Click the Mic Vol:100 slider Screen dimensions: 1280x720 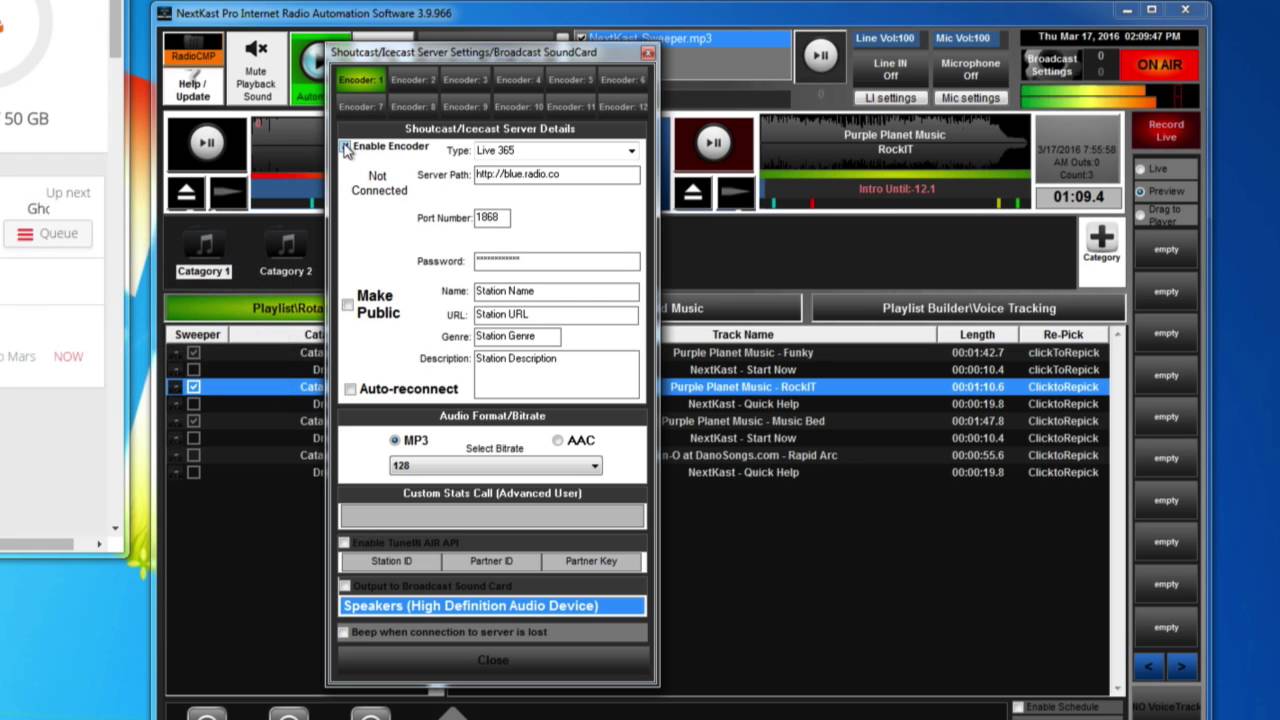[x=963, y=38]
